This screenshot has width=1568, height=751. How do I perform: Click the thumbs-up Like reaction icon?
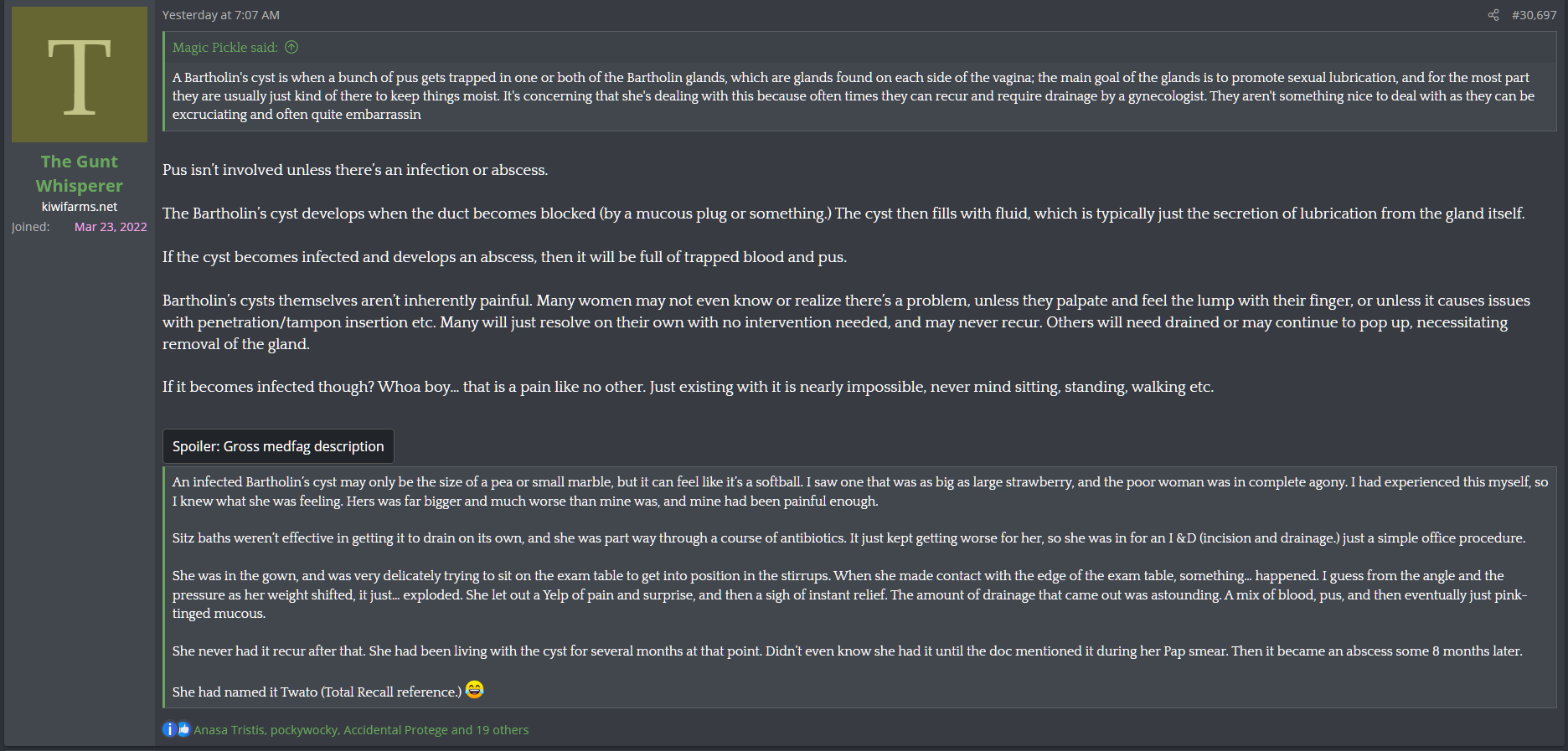pos(183,729)
